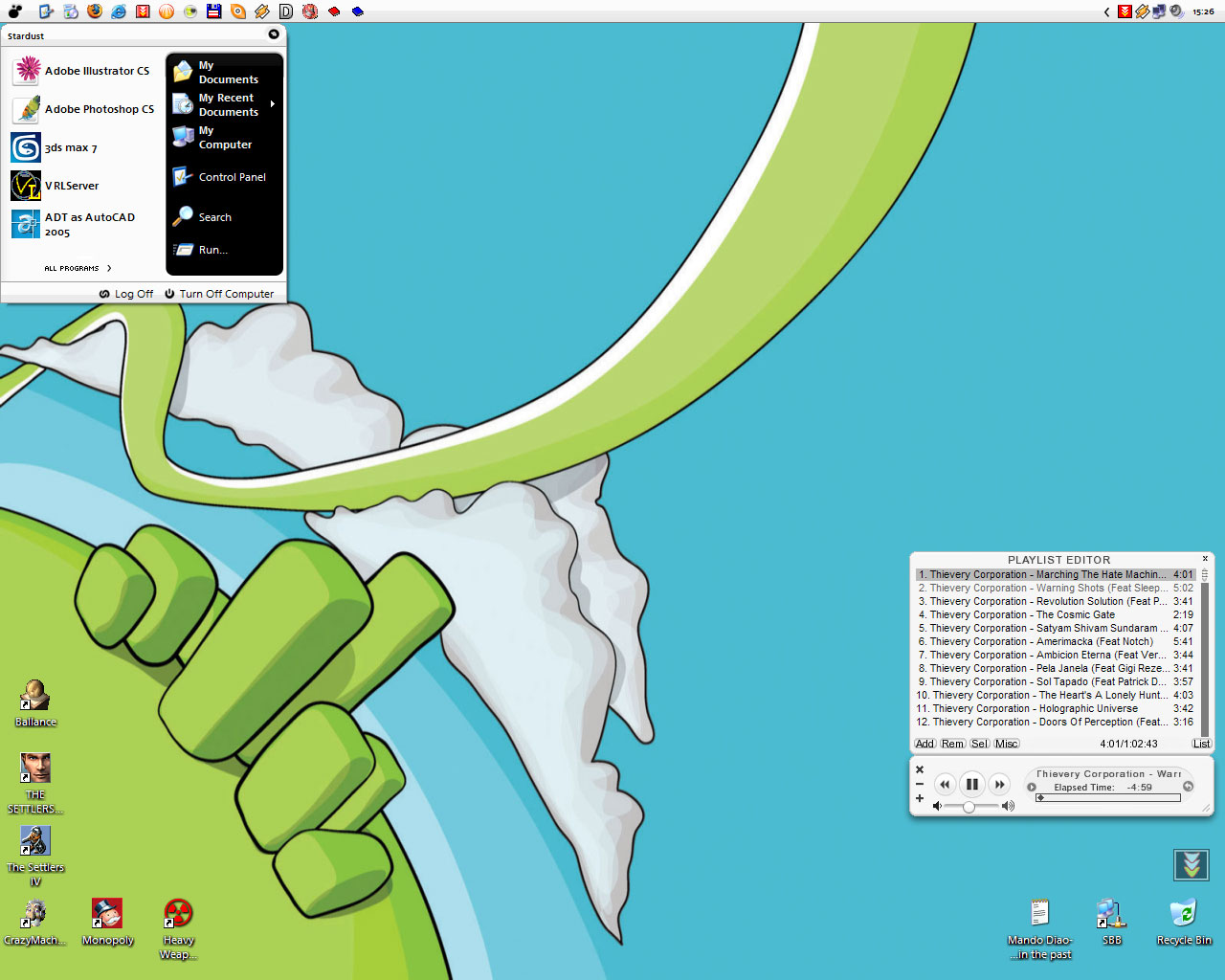The width and height of the screenshot is (1225, 980).
Task: Select track Holographic Universe in playlist
Action: point(1055,709)
